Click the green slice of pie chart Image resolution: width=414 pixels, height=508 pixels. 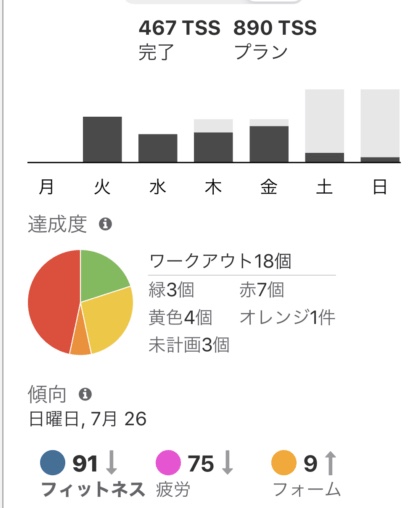[100, 278]
